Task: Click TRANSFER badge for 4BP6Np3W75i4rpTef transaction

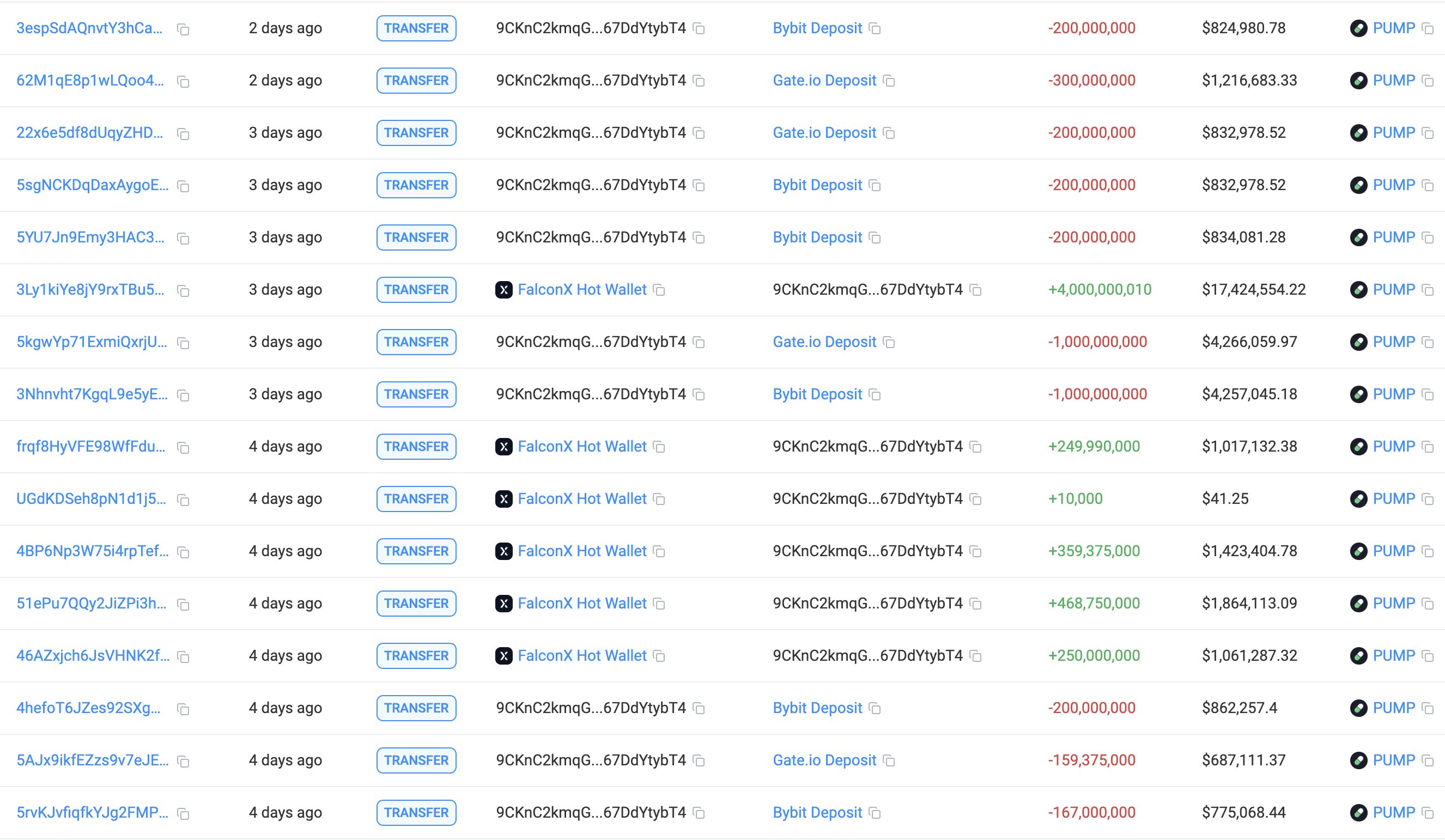Action: [x=416, y=551]
